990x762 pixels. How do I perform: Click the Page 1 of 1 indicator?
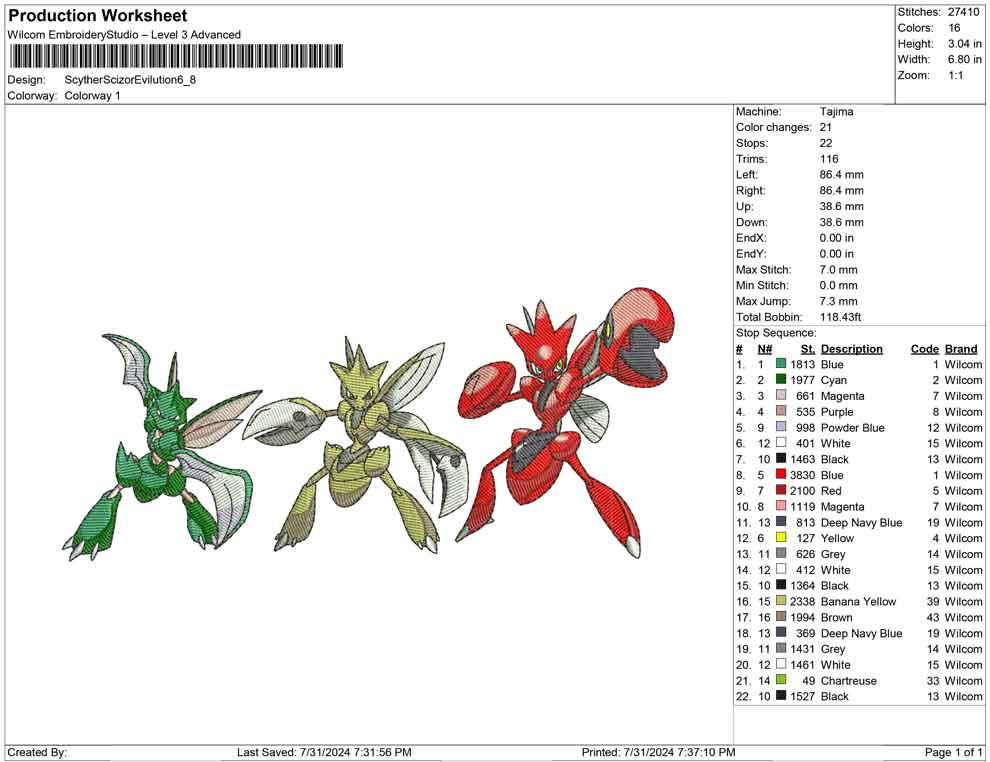coord(953,753)
